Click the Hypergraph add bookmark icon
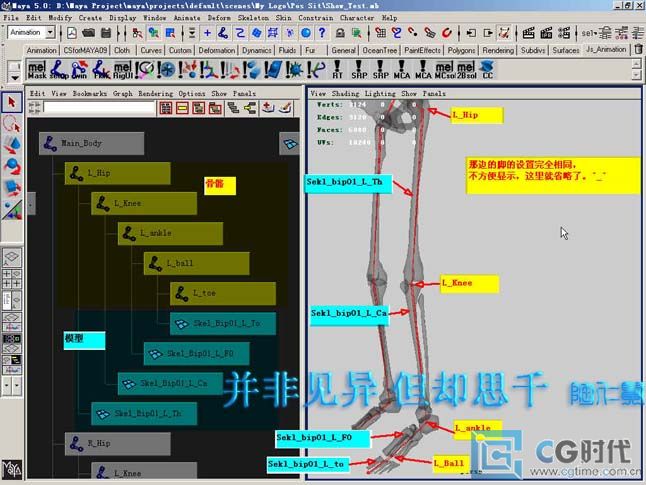The image size is (646, 485). (x=268, y=108)
